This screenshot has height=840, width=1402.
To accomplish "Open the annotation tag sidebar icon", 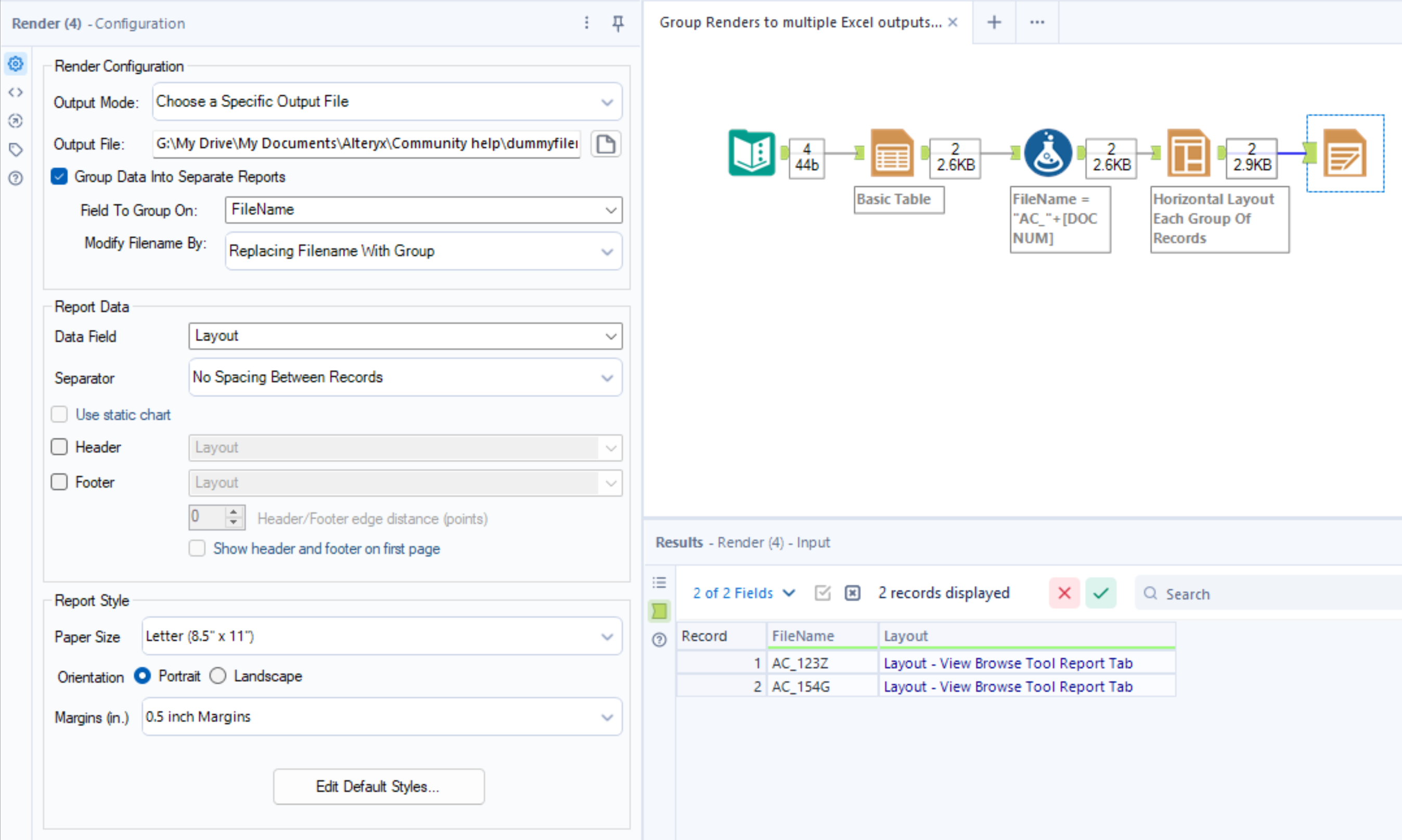I will [x=16, y=149].
